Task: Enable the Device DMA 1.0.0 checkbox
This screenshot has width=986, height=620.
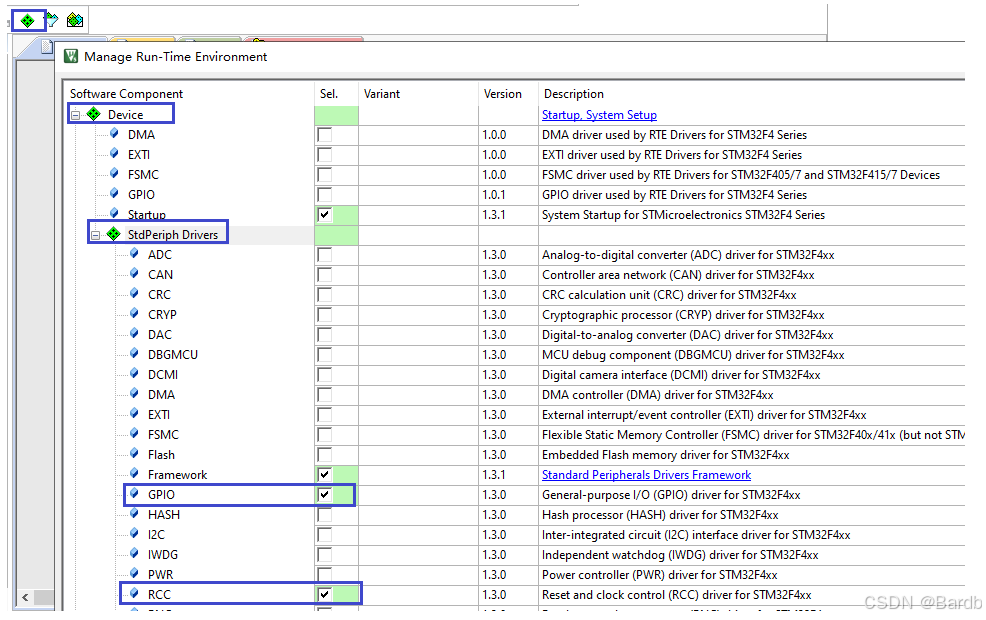Action: click(324, 135)
